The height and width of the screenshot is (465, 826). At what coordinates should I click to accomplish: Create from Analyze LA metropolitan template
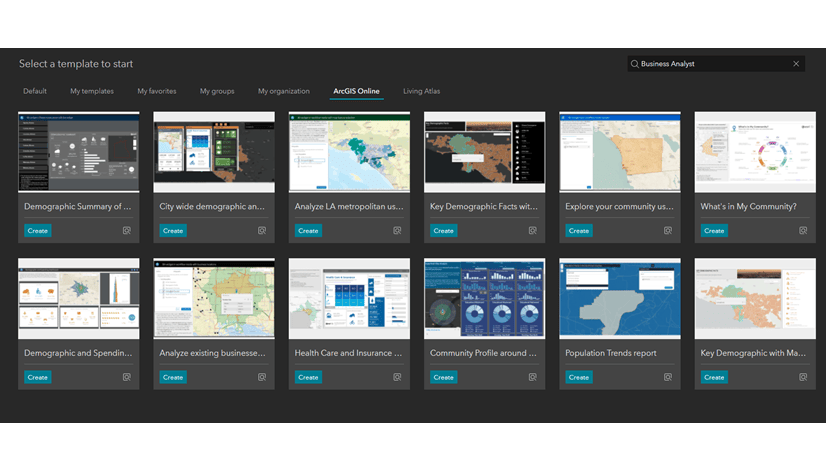(x=308, y=231)
